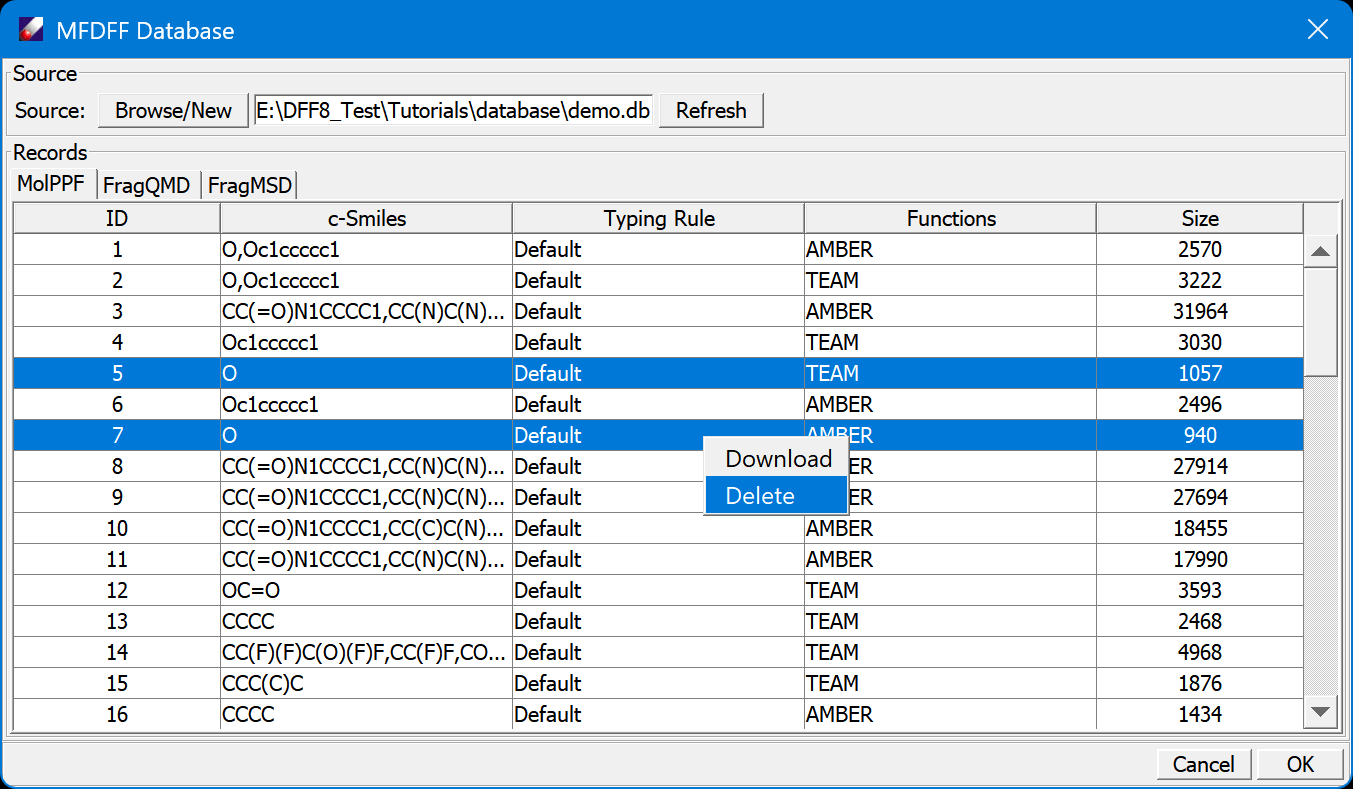Click size value 2570
Screen dimensions: 1353x789
(1200, 249)
